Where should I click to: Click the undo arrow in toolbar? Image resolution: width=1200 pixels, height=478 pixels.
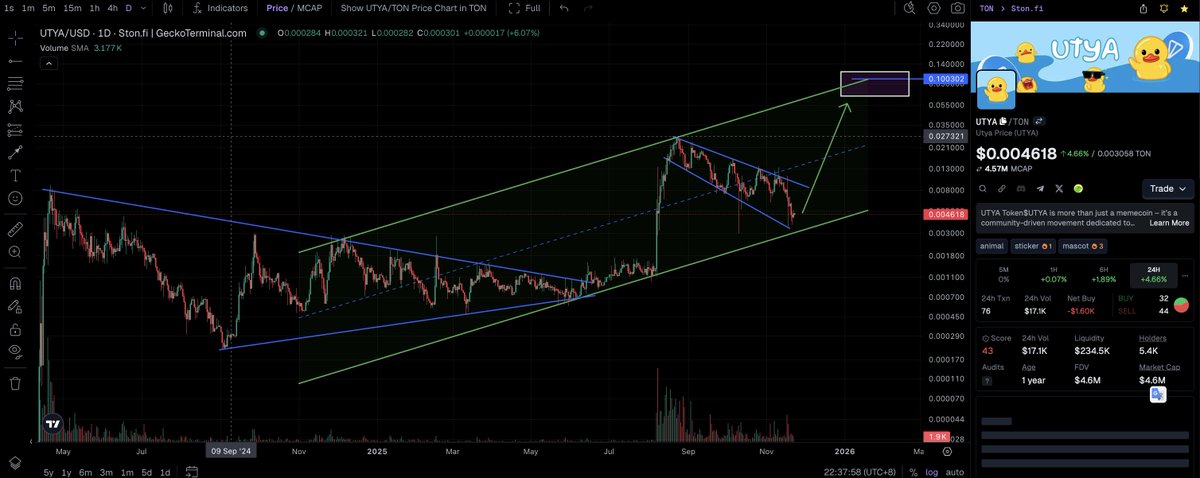click(565, 8)
